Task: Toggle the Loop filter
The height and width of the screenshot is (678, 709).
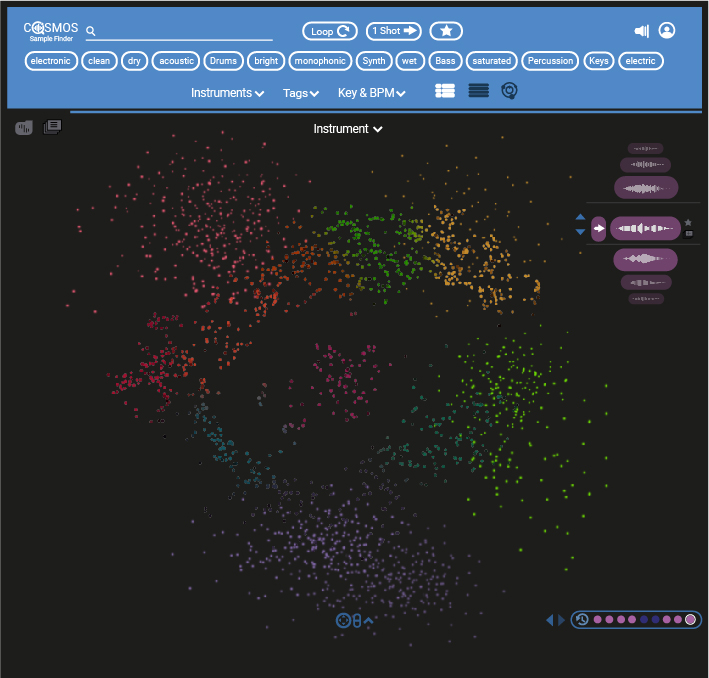Action: (x=330, y=31)
